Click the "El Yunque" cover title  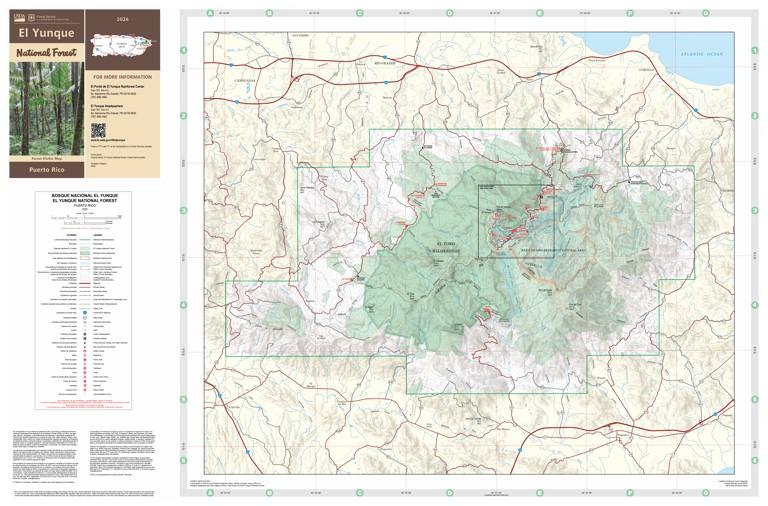click(x=47, y=33)
